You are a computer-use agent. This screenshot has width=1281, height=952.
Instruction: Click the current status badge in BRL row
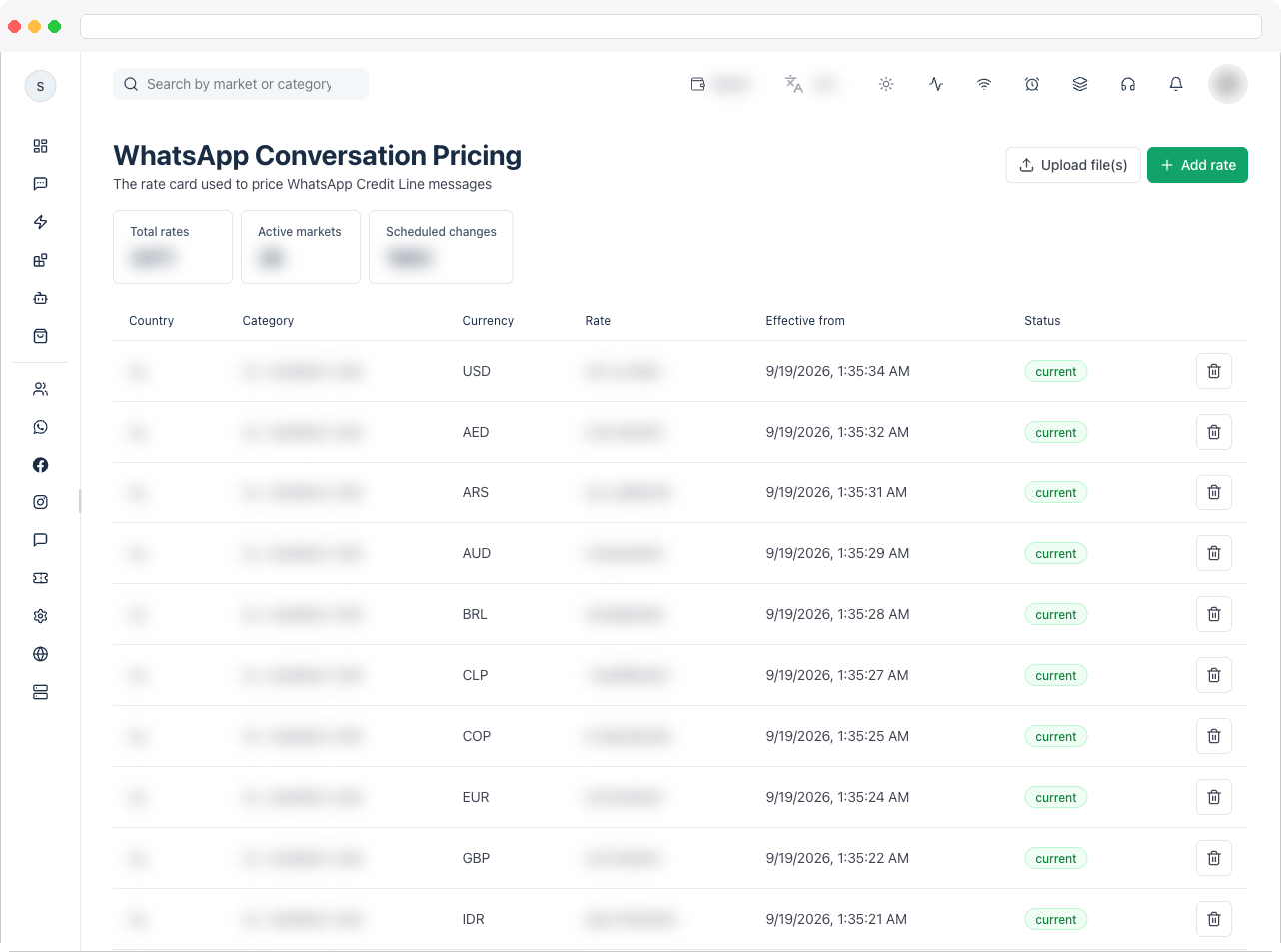click(1056, 614)
